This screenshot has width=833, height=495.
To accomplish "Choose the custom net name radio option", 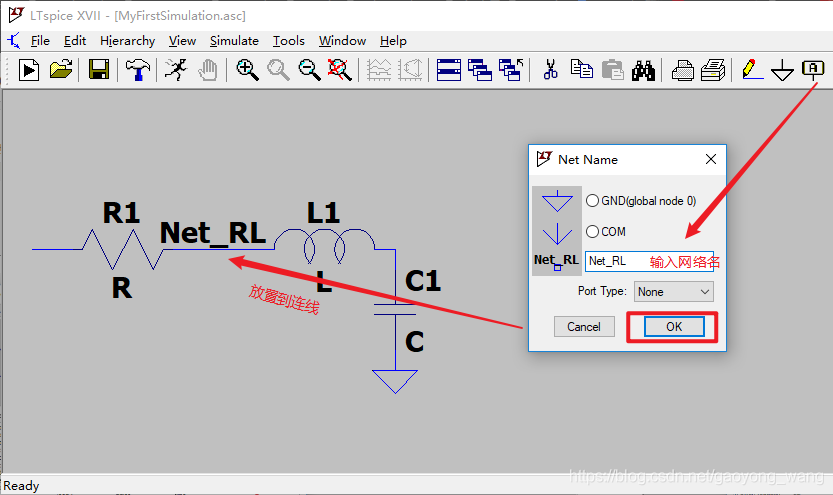I will pyautogui.click(x=556, y=260).
